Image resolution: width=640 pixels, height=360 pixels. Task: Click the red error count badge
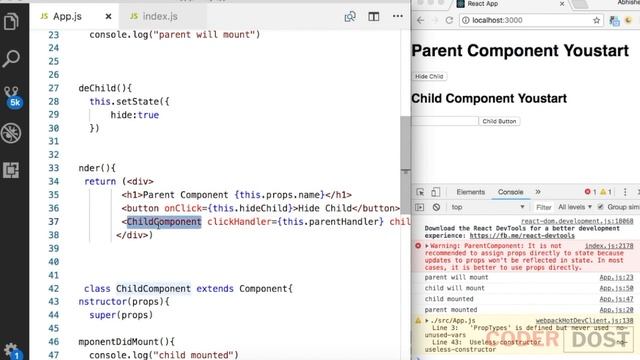590,192
